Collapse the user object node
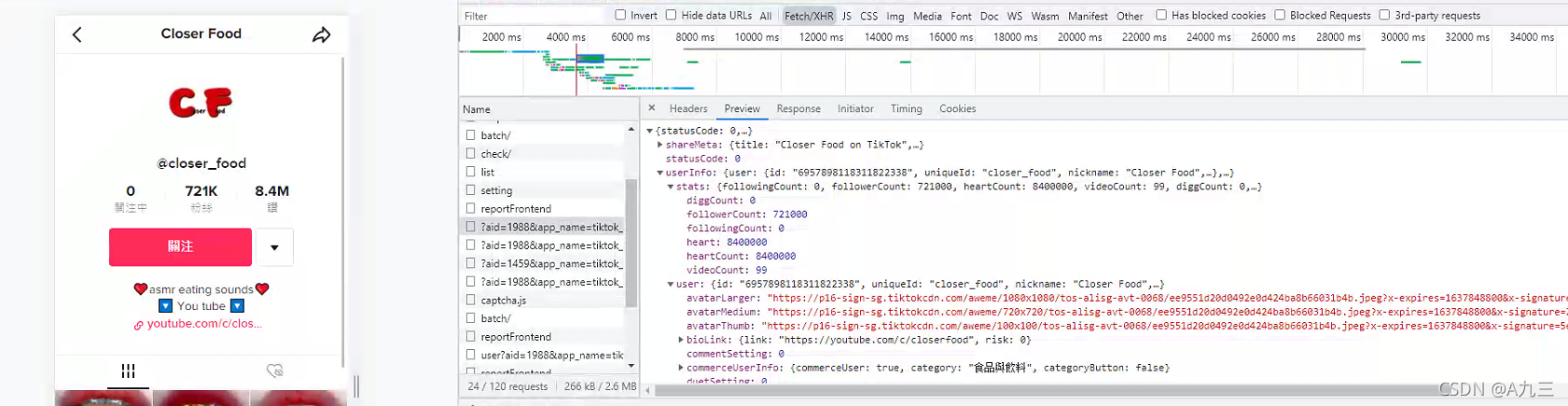The width and height of the screenshot is (1568, 406). coord(671,284)
